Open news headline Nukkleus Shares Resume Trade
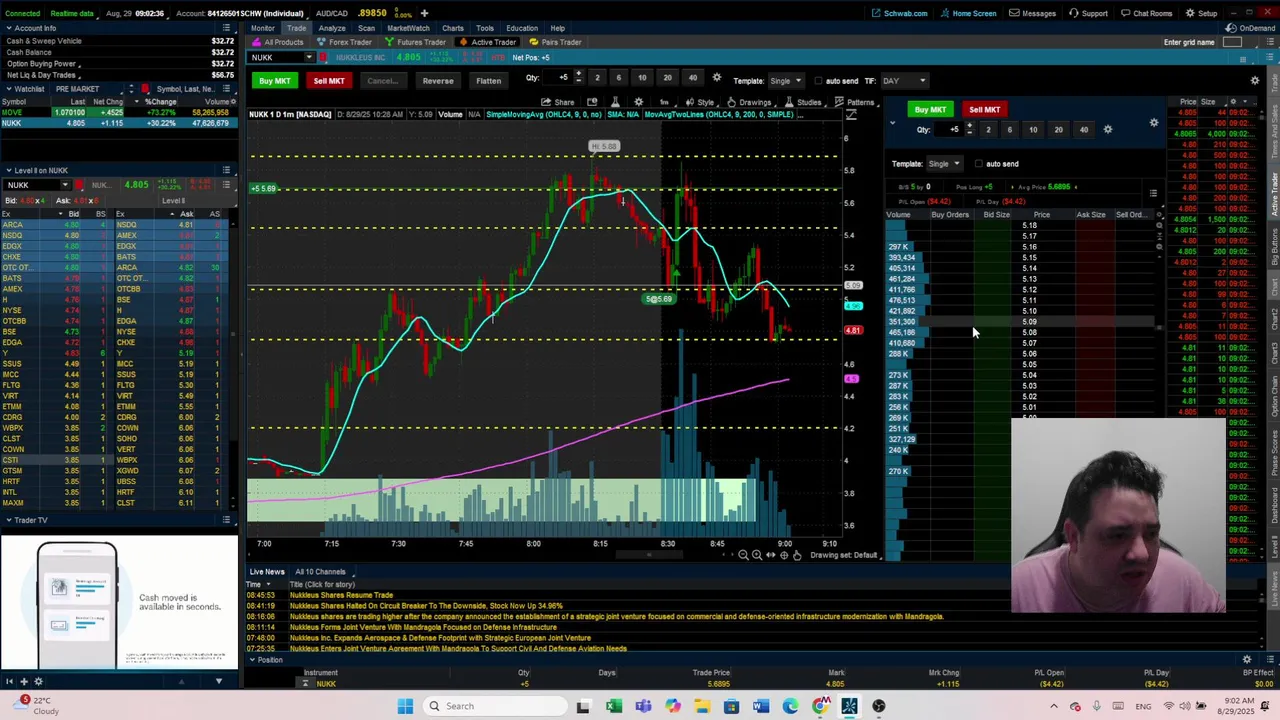1280x720 pixels. [341, 595]
